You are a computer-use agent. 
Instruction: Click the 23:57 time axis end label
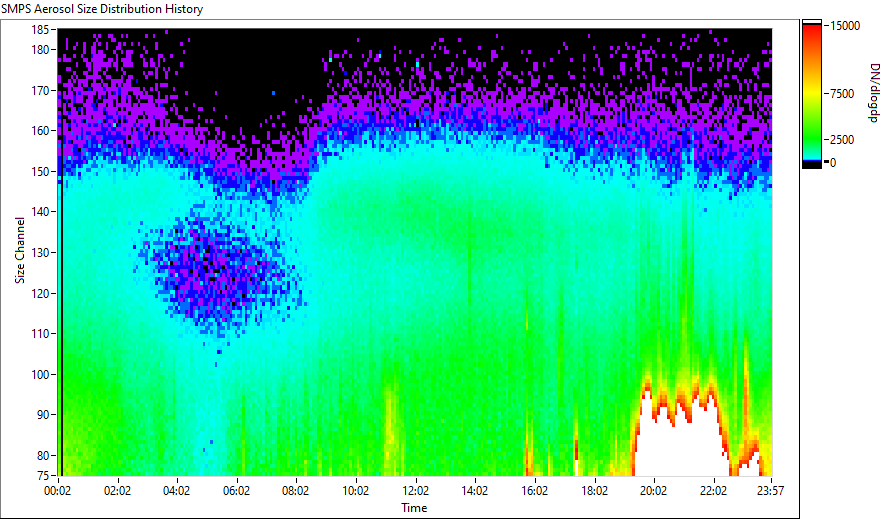[x=770, y=491]
